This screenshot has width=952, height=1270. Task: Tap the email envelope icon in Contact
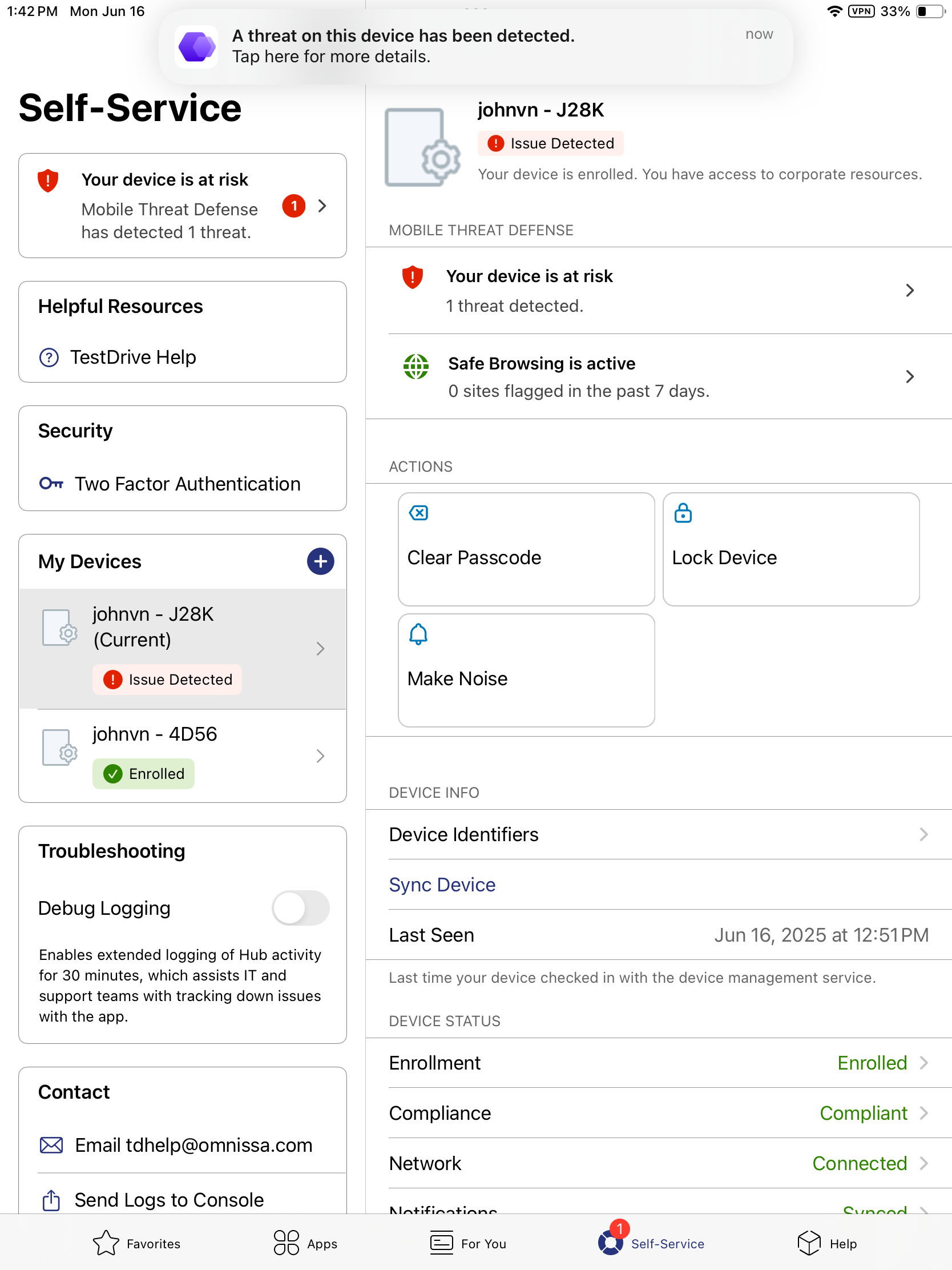[x=51, y=1145]
